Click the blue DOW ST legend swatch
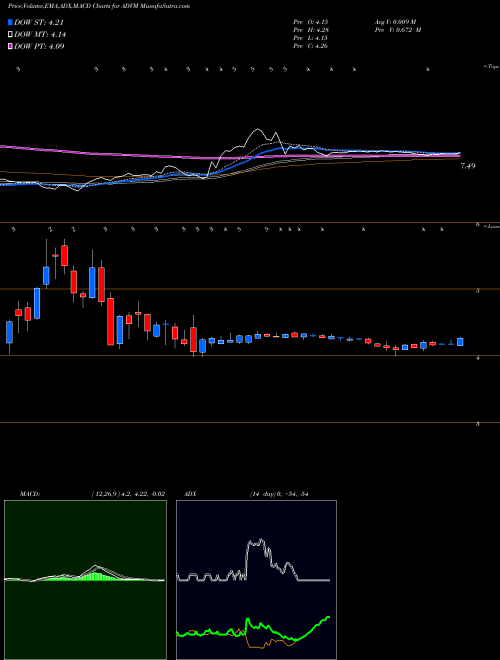The width and height of the screenshot is (500, 660). coord(10,22)
